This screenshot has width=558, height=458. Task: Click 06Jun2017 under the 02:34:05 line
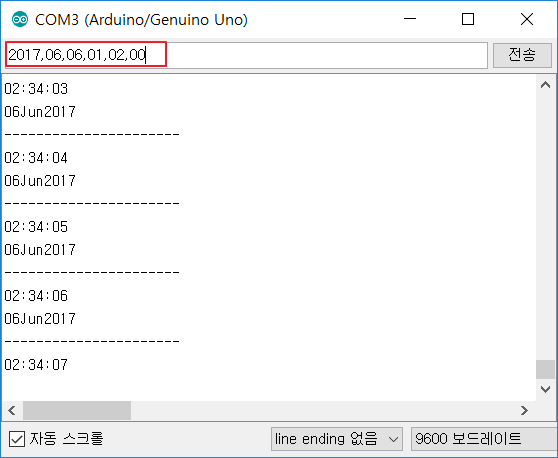40,250
